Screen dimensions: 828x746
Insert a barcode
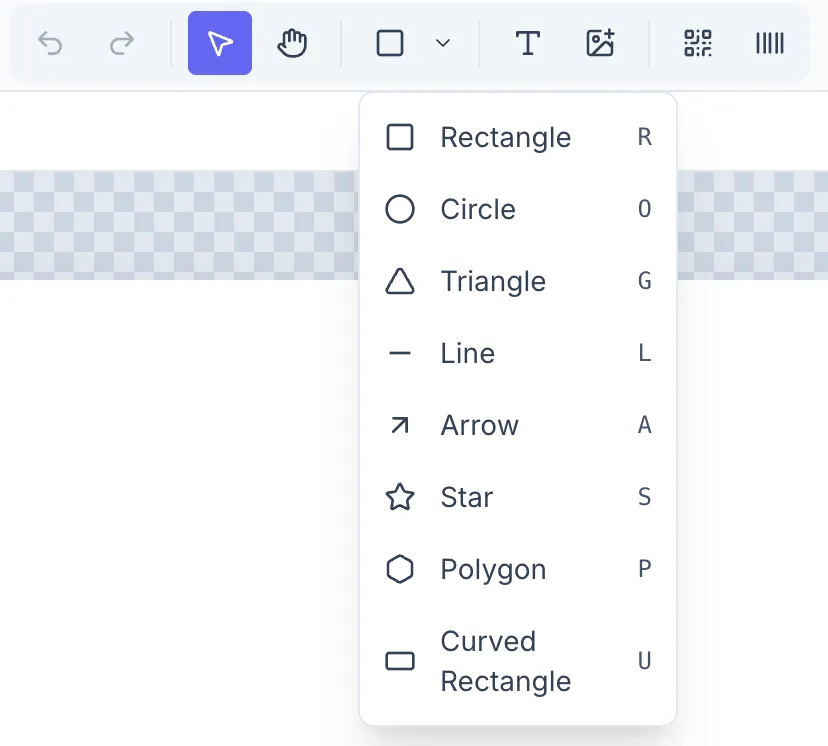769,43
